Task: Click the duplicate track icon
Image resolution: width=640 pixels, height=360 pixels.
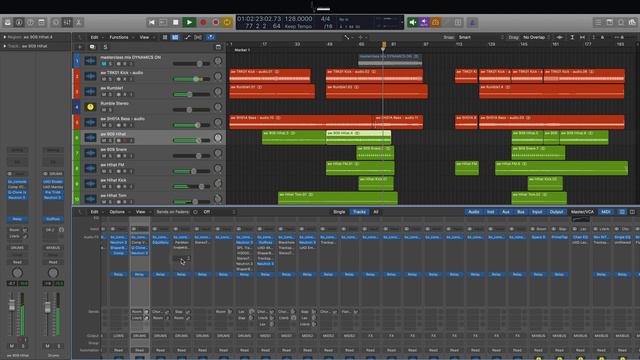Action: [92, 47]
